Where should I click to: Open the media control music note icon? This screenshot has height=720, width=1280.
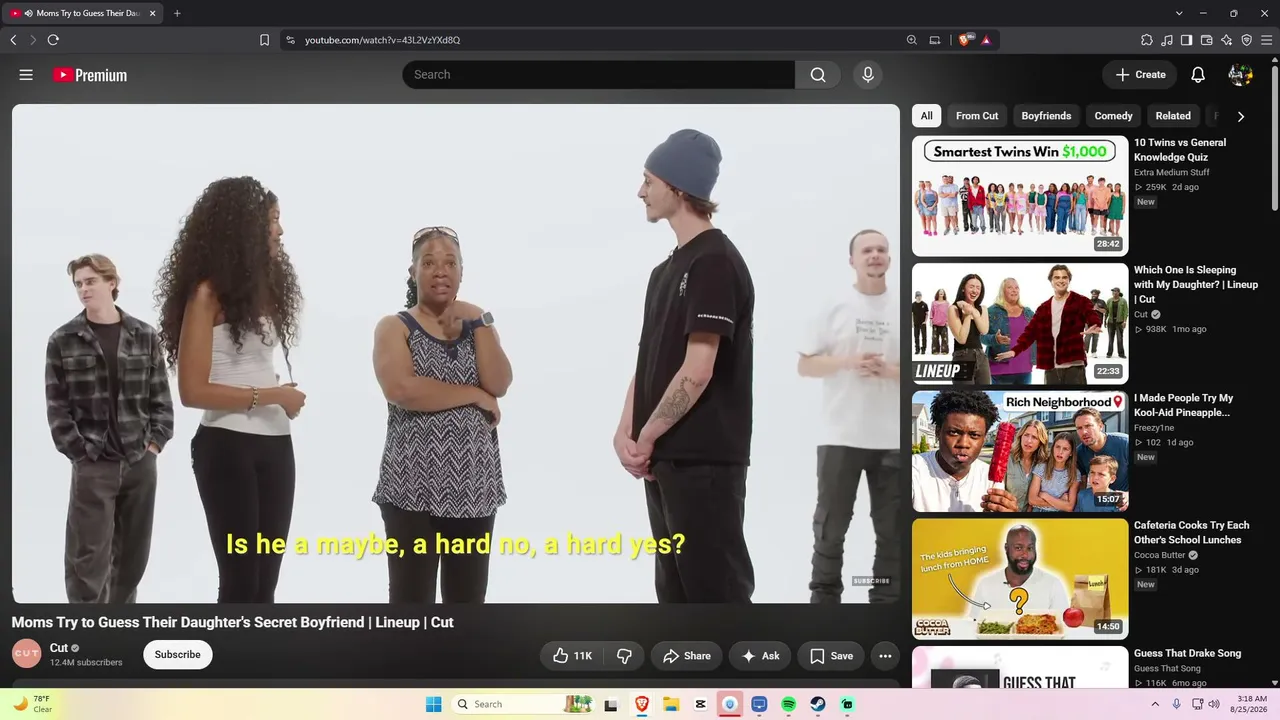[1167, 40]
